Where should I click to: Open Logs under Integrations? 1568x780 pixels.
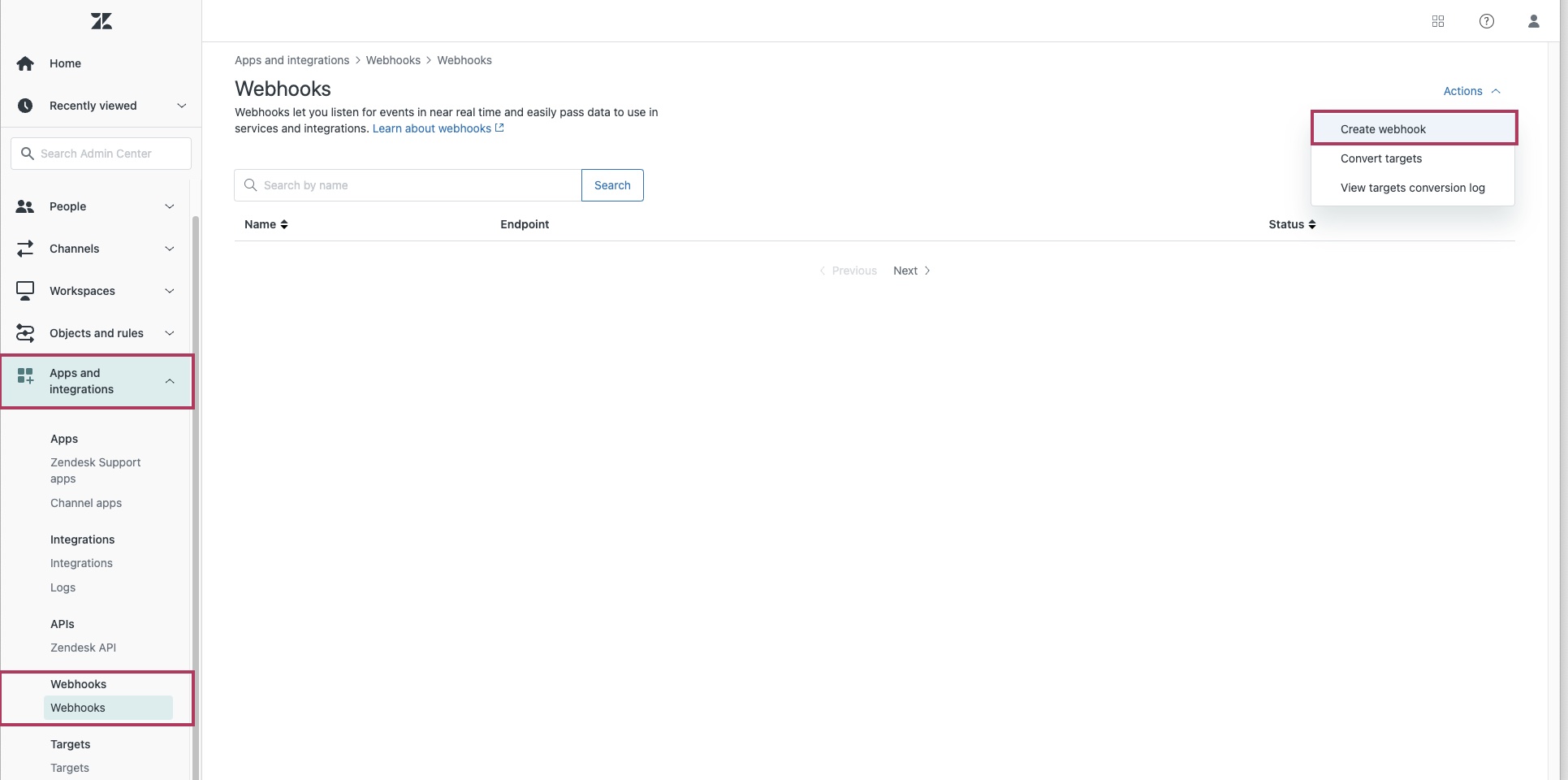pos(63,587)
